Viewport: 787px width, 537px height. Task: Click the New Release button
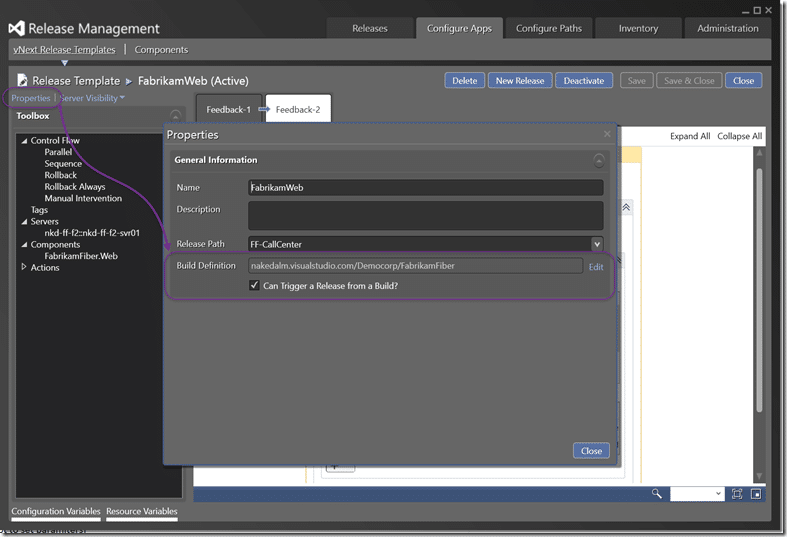tap(520, 80)
